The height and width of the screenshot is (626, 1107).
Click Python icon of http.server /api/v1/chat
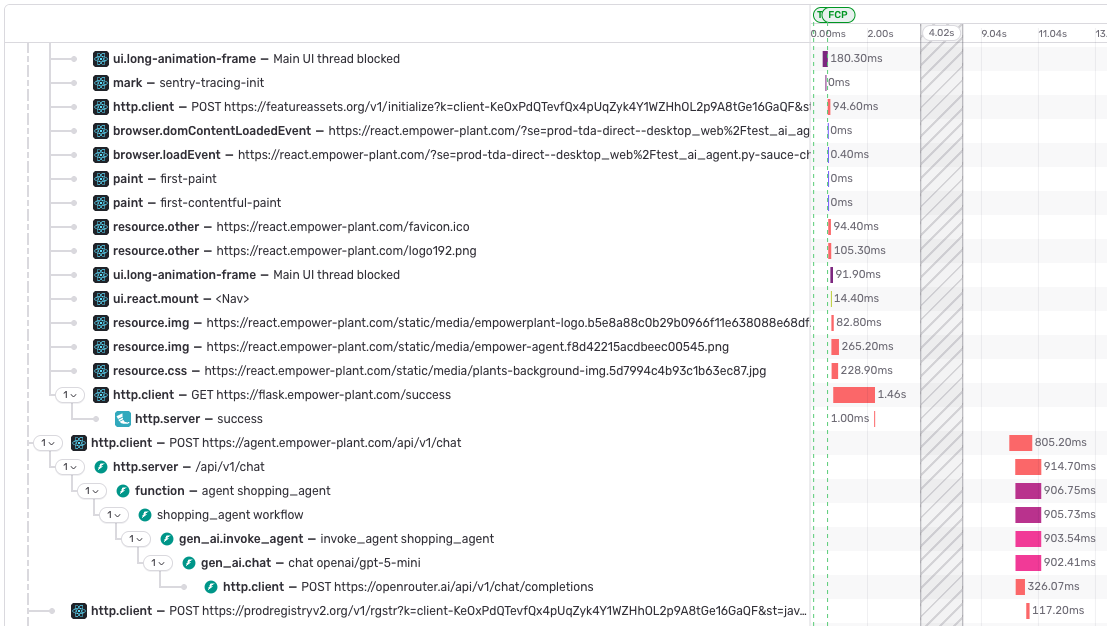(101, 467)
